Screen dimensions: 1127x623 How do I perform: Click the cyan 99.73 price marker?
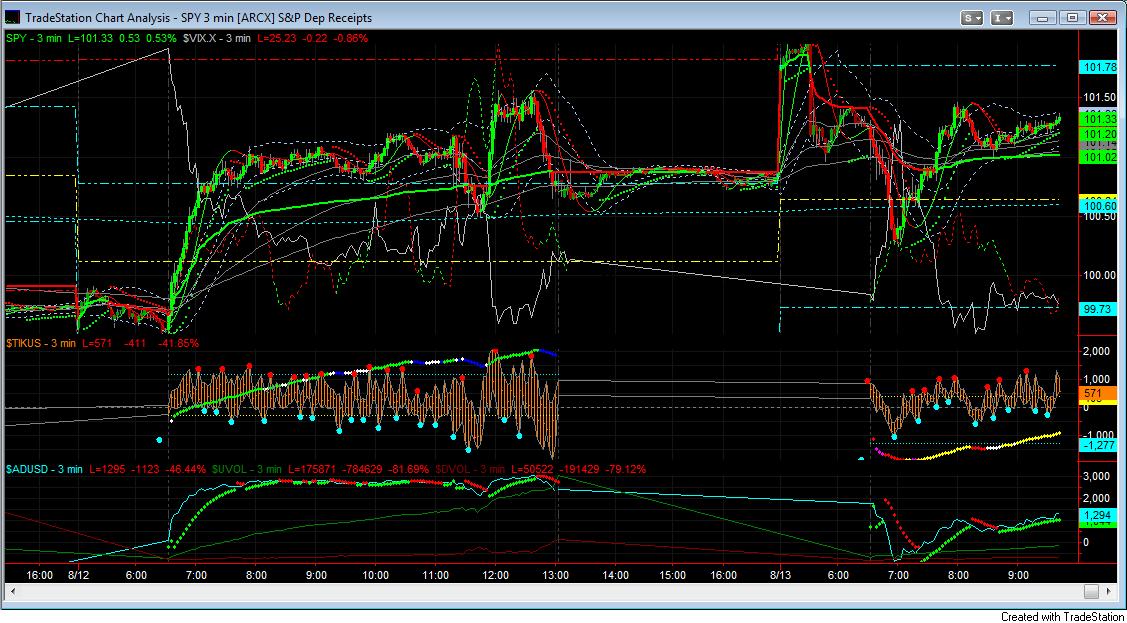pos(1099,308)
